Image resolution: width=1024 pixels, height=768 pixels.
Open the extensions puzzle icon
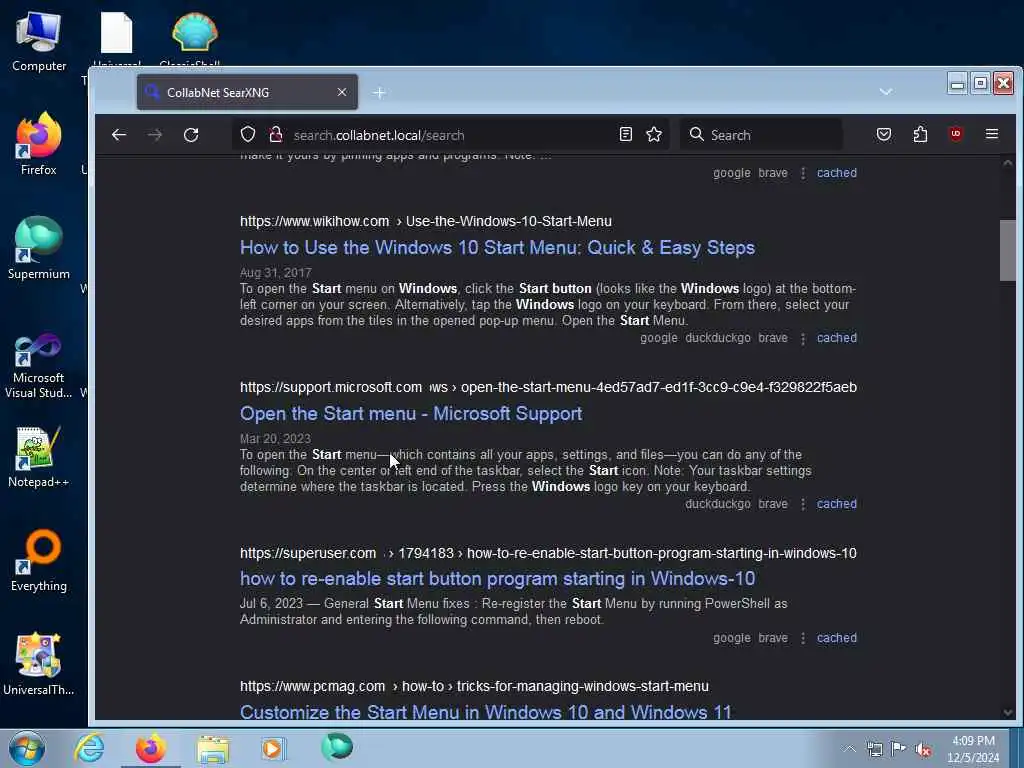click(x=920, y=135)
